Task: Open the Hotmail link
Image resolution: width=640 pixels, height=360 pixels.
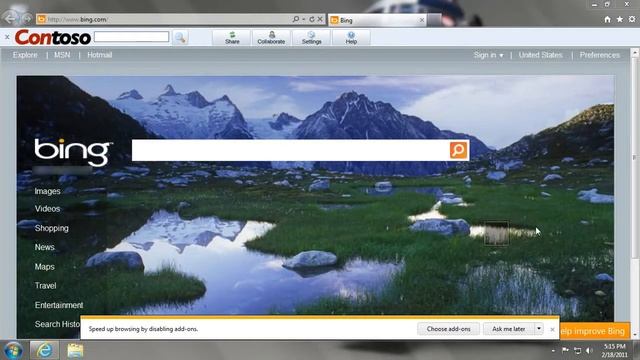Action: point(100,55)
